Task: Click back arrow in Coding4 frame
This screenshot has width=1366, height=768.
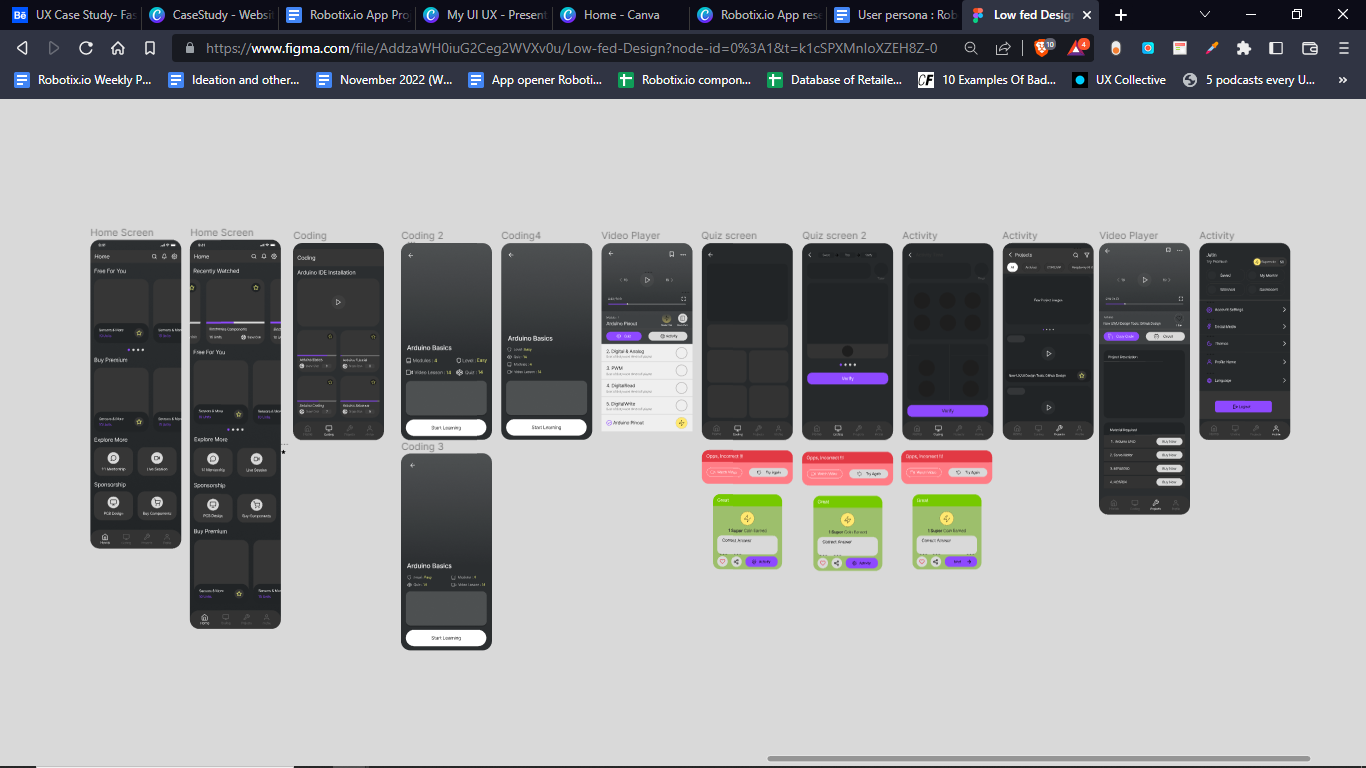Action: pos(511,256)
